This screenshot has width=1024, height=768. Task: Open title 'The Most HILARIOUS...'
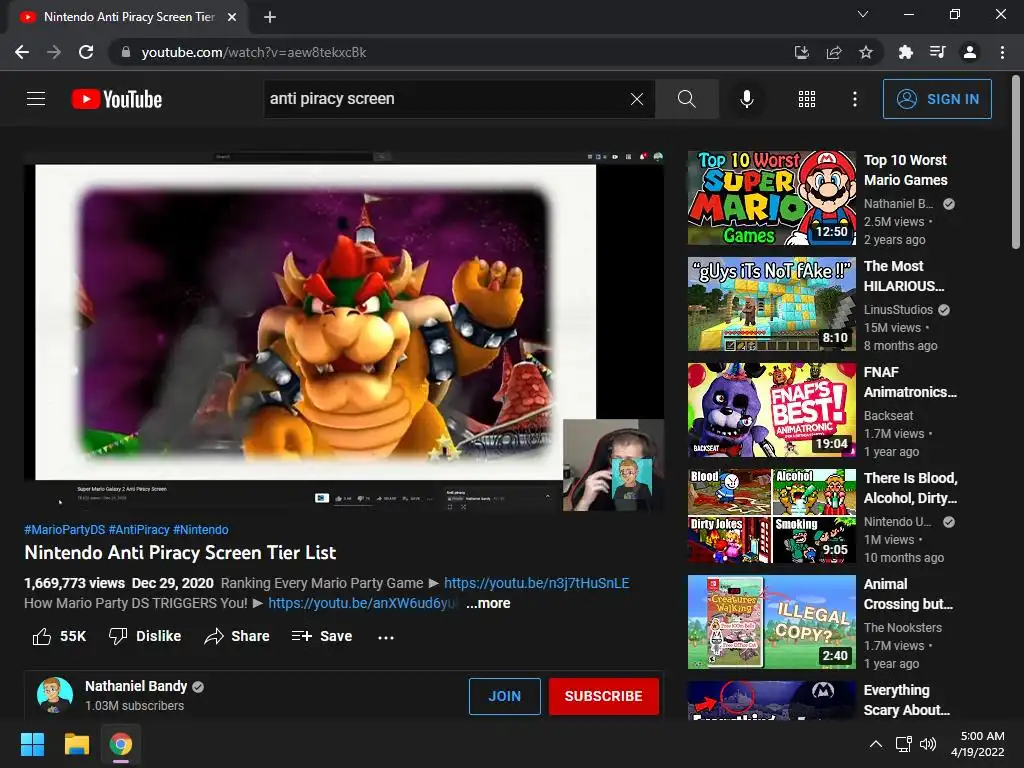coord(904,276)
